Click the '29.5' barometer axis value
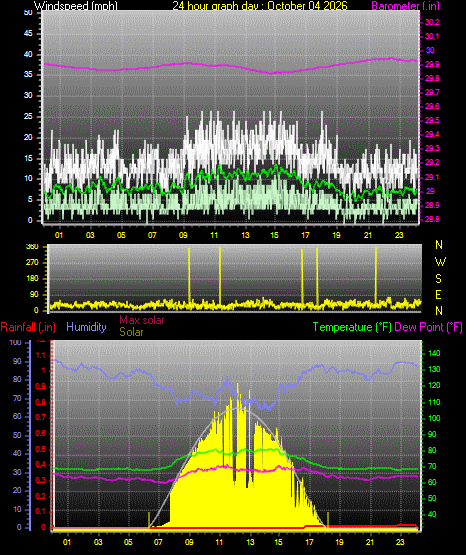This screenshot has width=466, height=555. point(432,120)
